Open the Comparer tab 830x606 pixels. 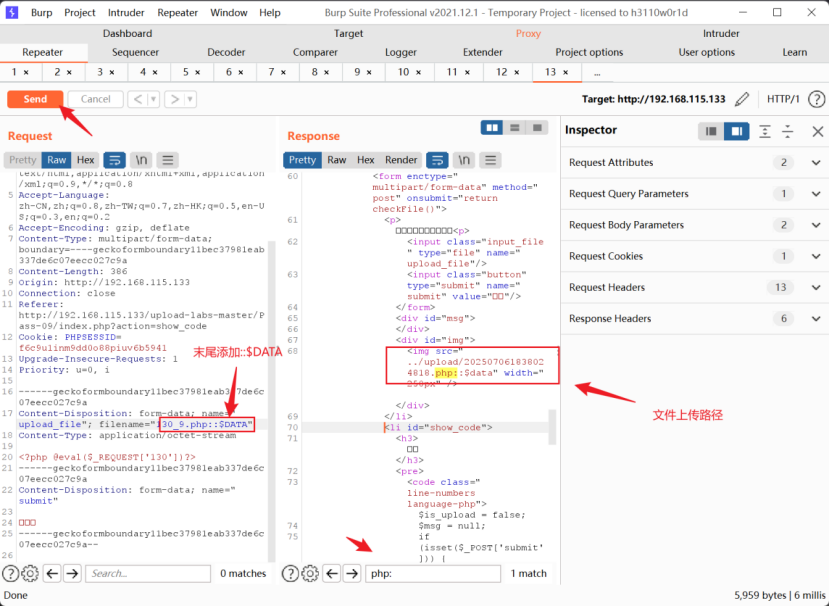315,52
